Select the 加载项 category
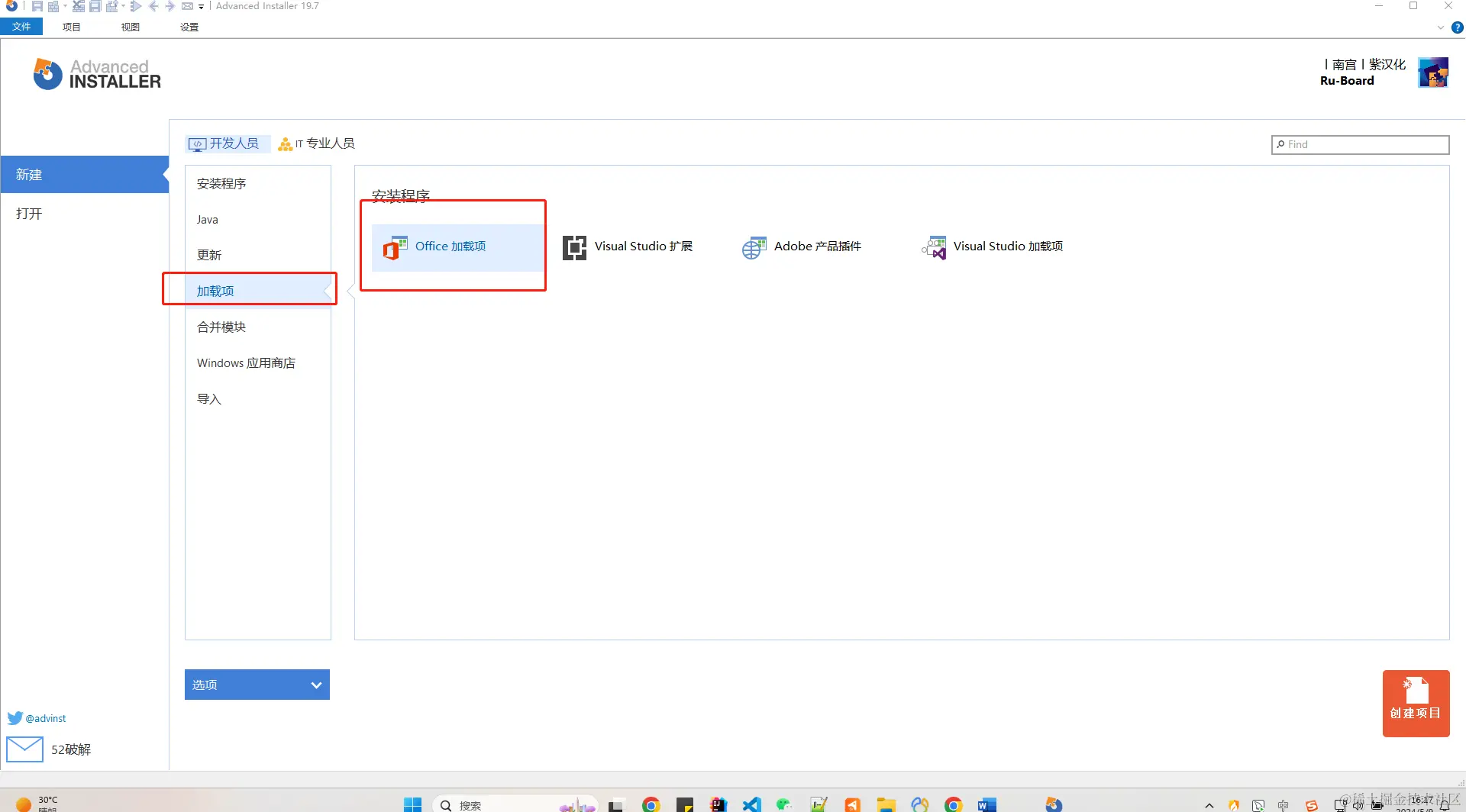 pyautogui.click(x=257, y=292)
